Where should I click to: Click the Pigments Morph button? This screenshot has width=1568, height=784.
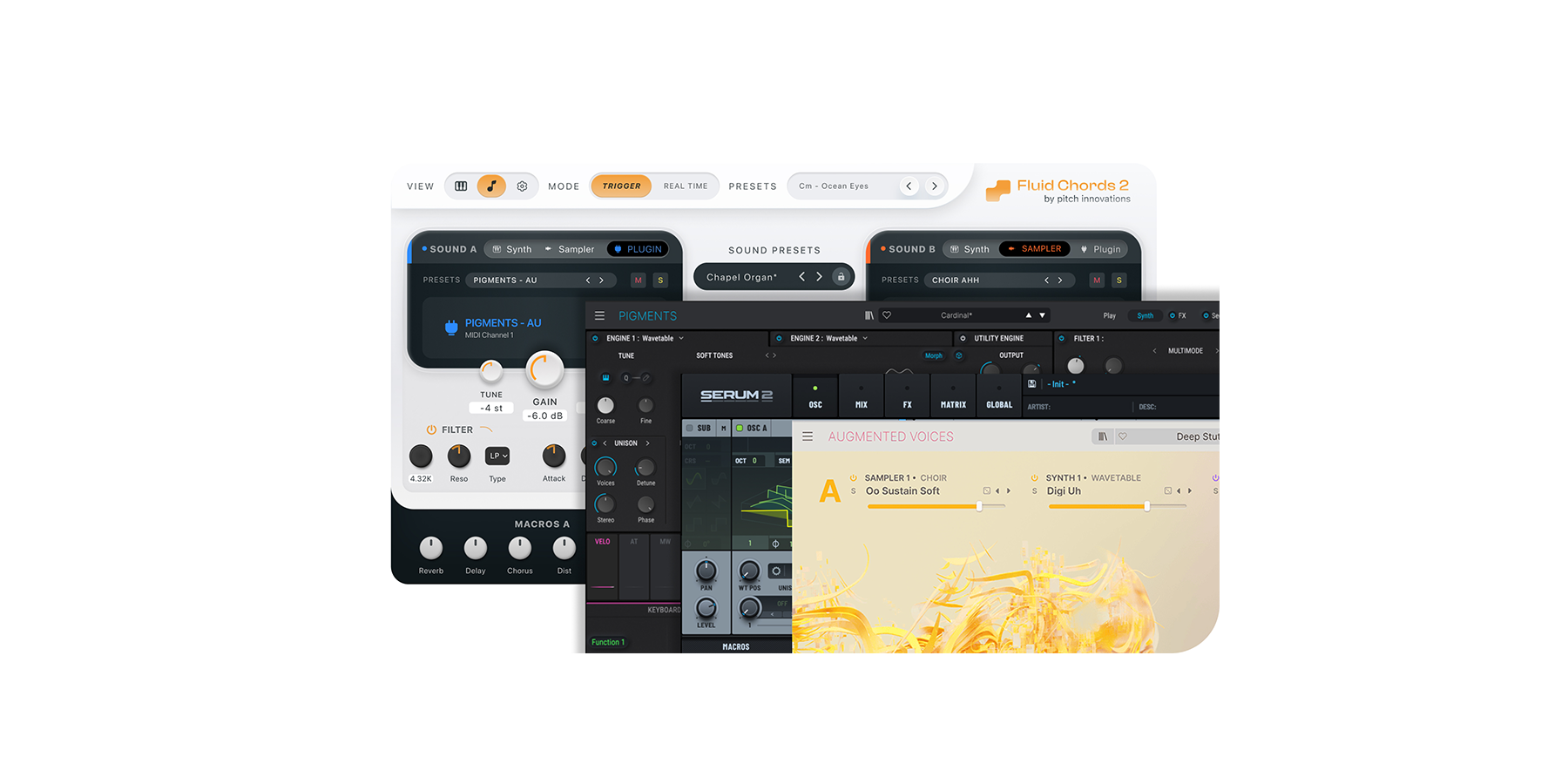[934, 355]
